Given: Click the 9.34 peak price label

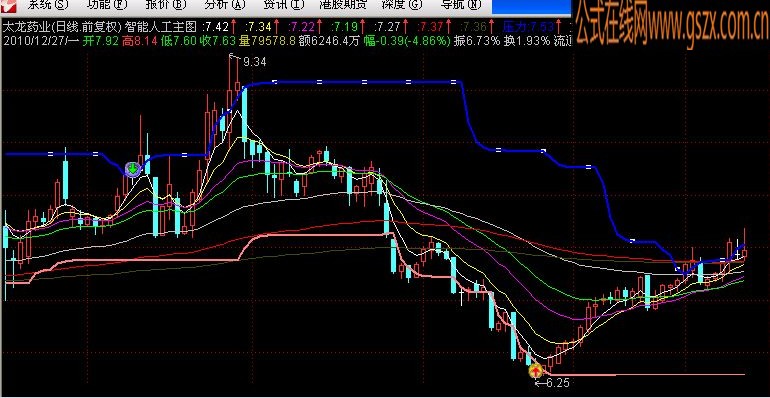Looking at the screenshot, I should pos(254,62).
